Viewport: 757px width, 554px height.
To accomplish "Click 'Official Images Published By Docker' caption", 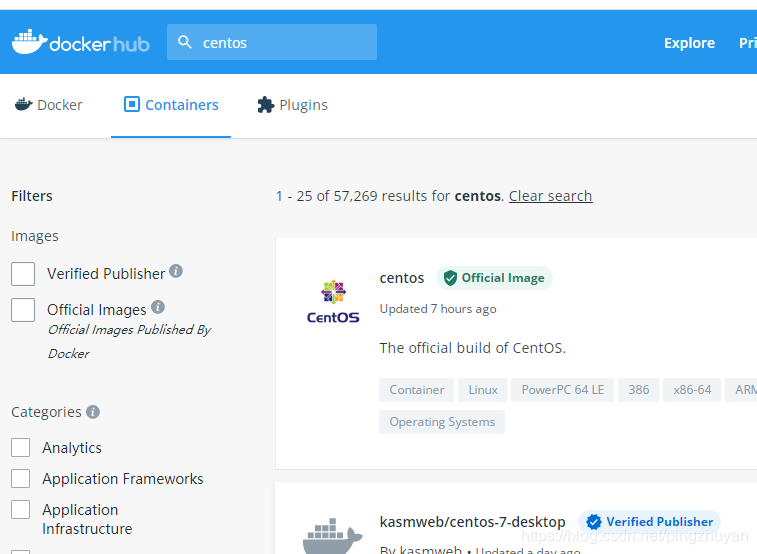I will pyautogui.click(x=129, y=341).
